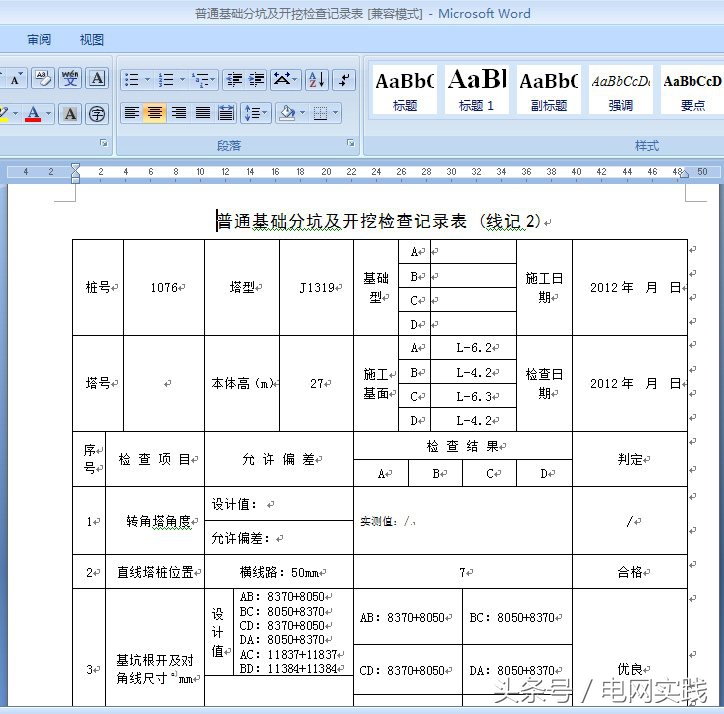
Task: Click the cell containing 1076
Action: [x=164, y=288]
